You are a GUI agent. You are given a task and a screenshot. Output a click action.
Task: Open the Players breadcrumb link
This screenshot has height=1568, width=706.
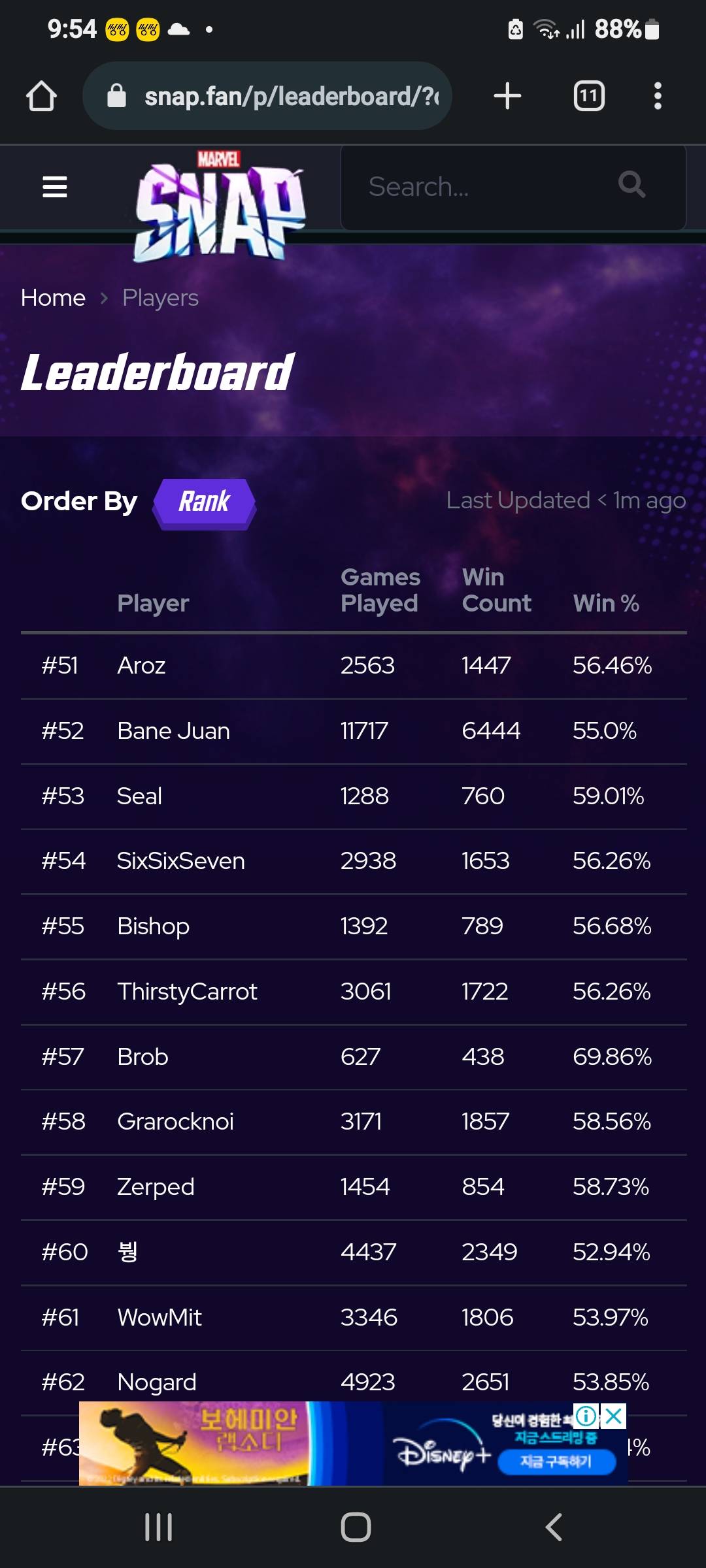click(160, 298)
